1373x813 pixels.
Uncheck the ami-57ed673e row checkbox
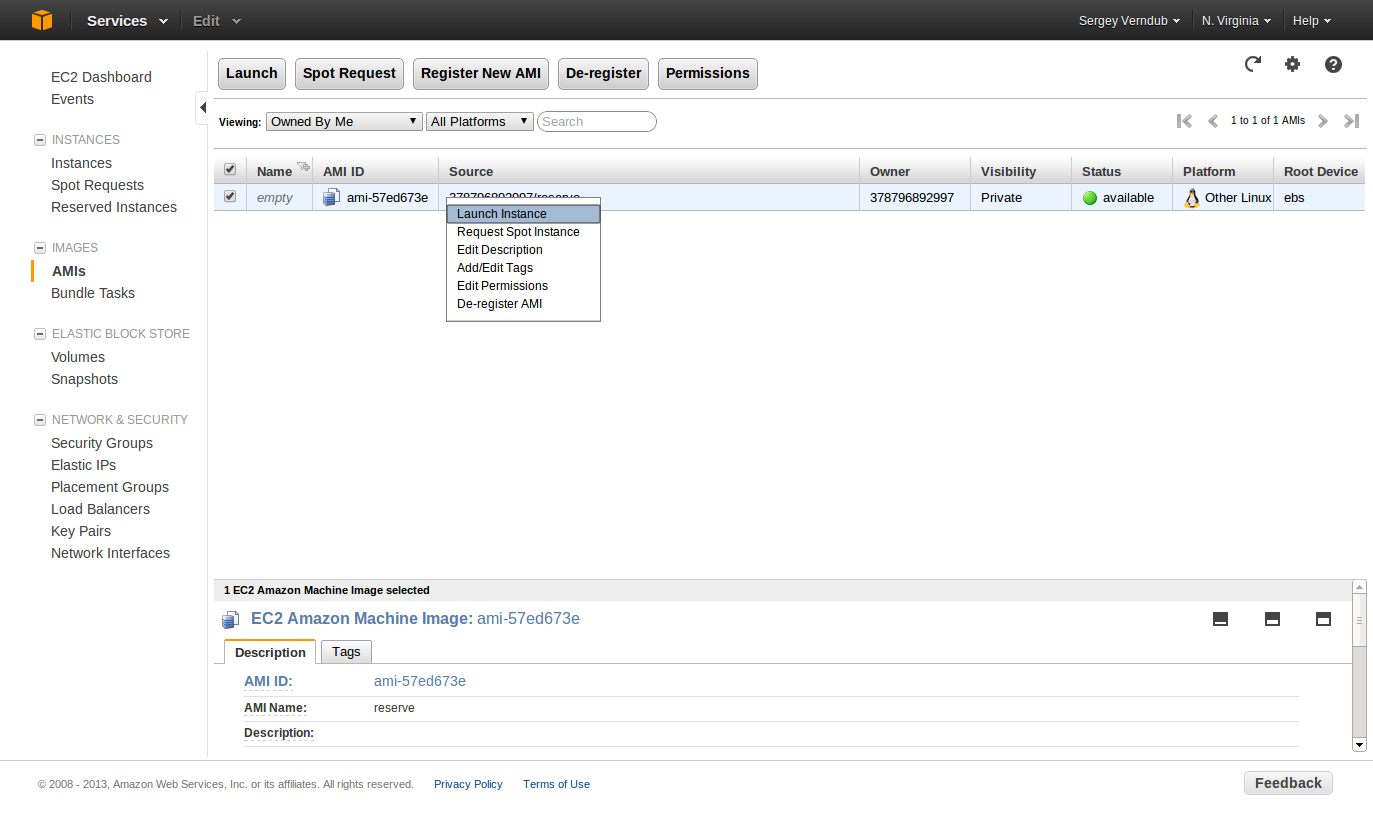[x=230, y=197]
